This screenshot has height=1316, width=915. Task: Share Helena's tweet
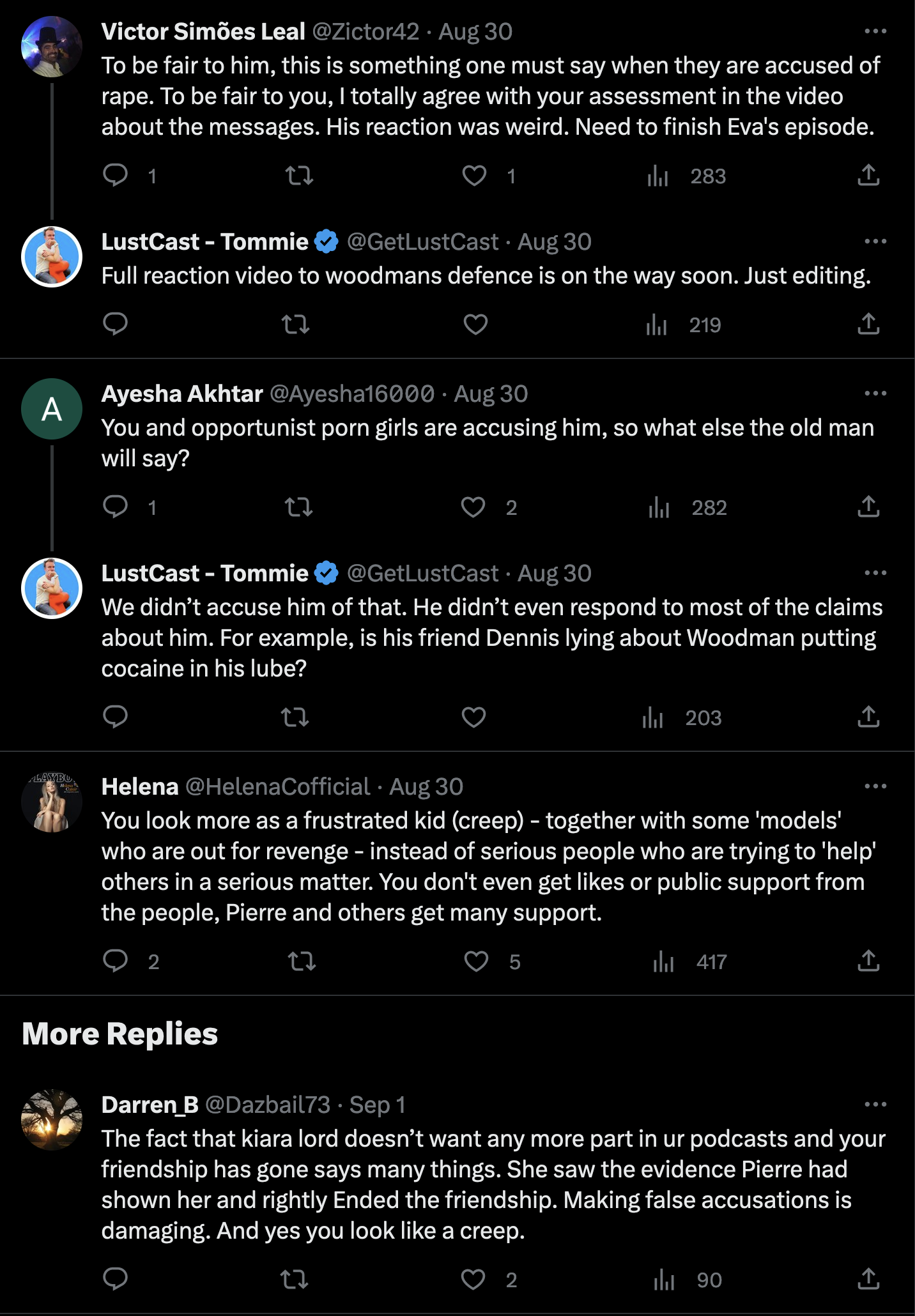click(x=868, y=960)
